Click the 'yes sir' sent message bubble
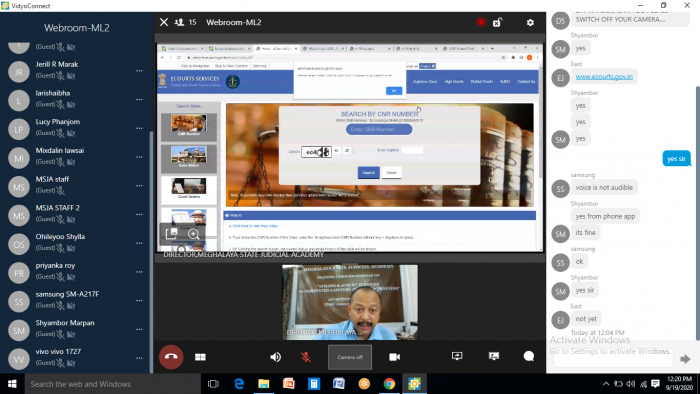 676,158
